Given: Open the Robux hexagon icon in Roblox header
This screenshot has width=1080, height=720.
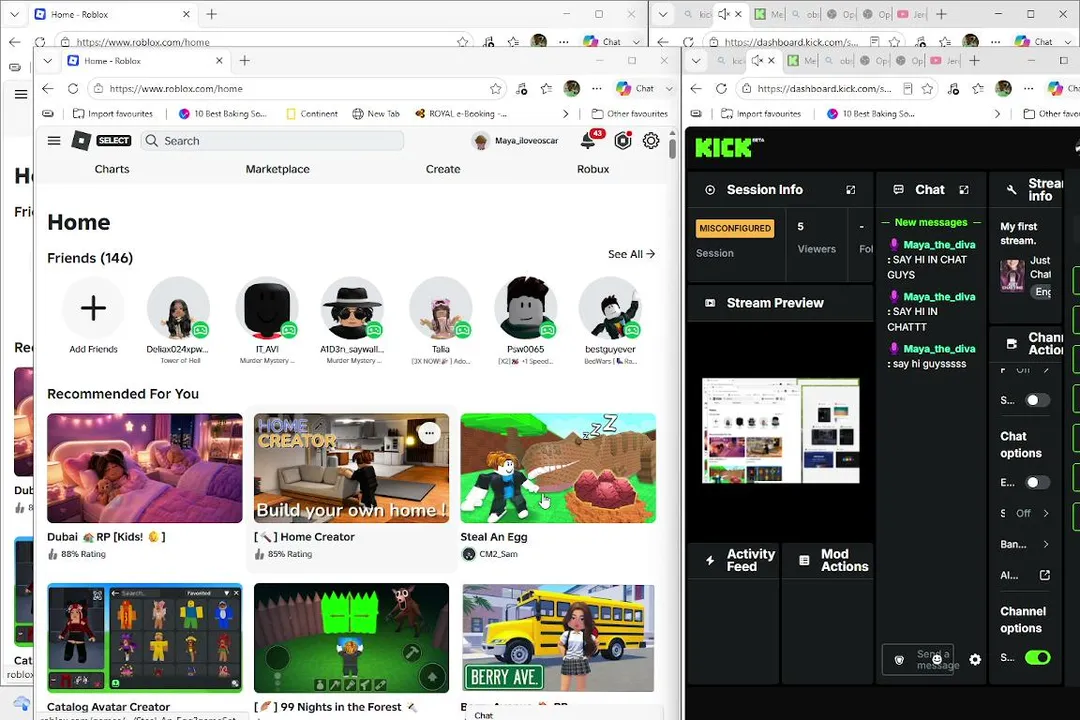Looking at the screenshot, I should pos(623,141).
